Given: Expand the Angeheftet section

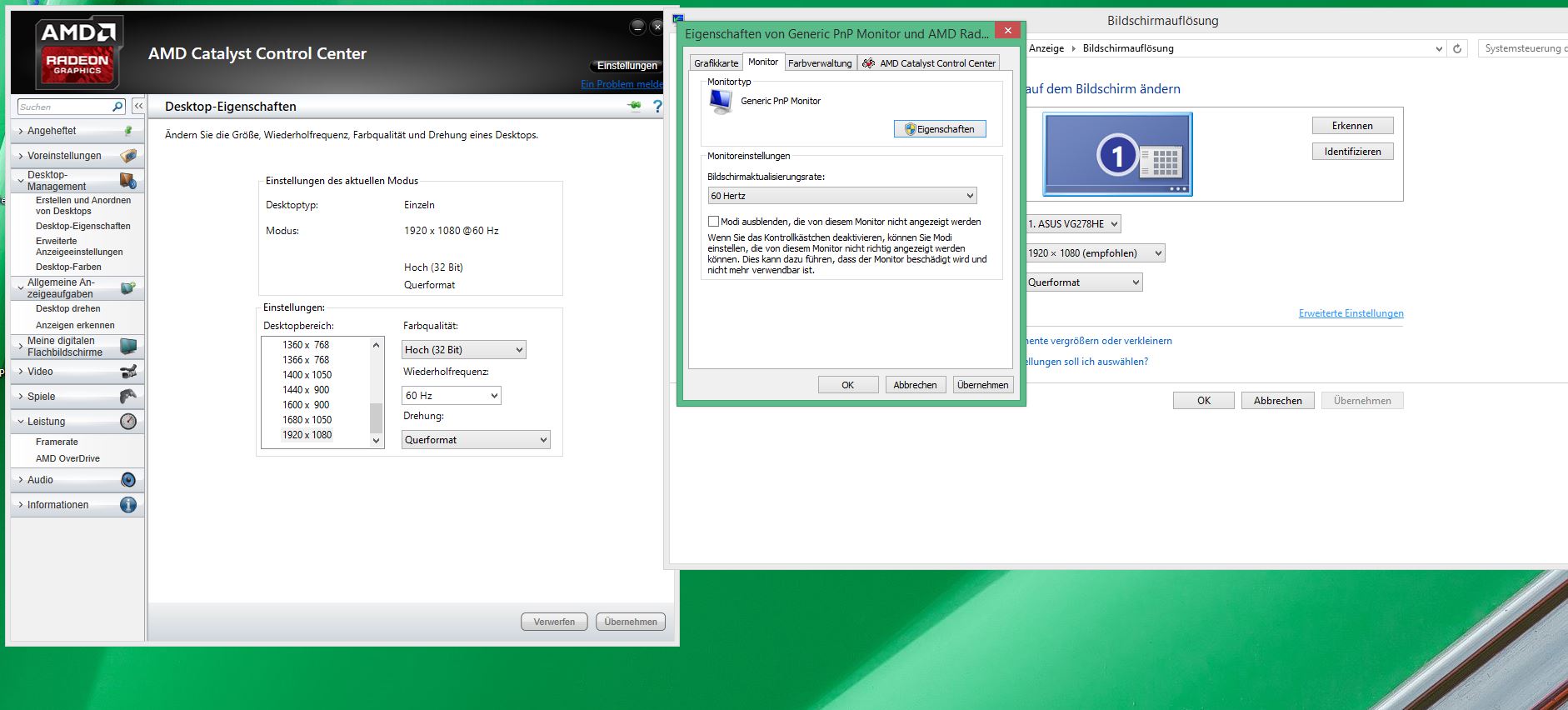Looking at the screenshot, I should (x=21, y=131).
